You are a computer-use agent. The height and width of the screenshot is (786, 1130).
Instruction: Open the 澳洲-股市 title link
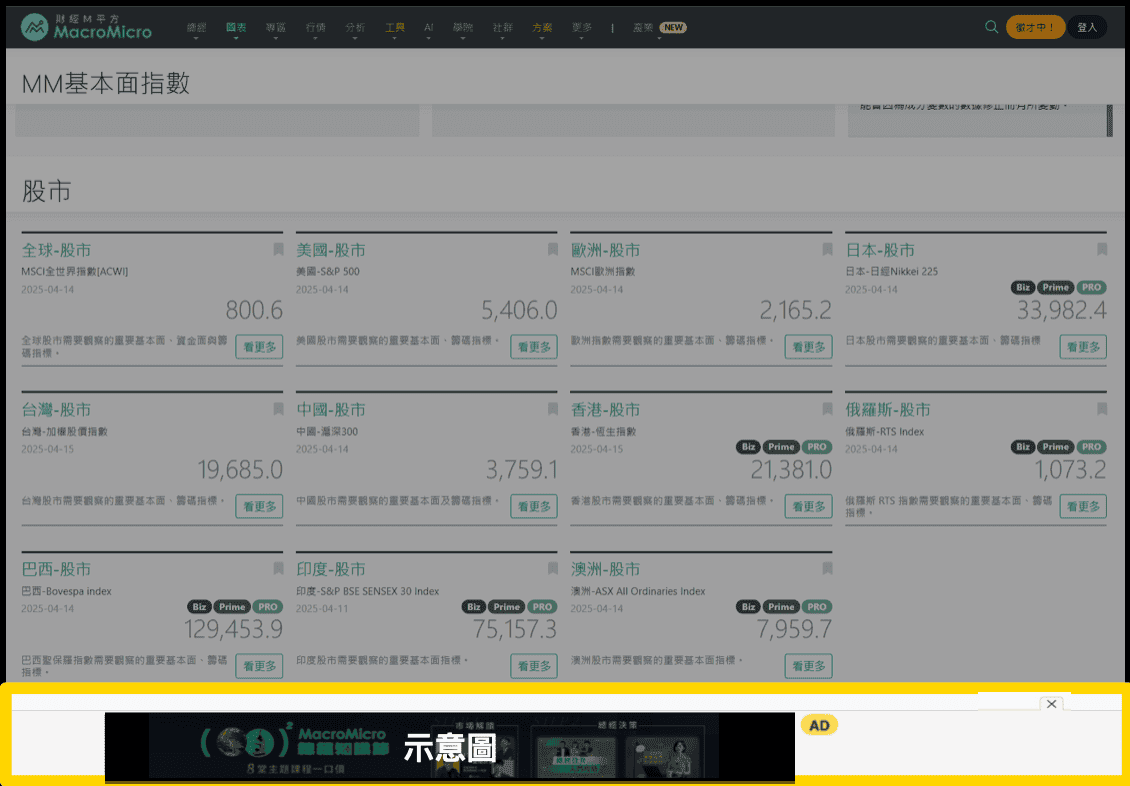tap(605, 569)
